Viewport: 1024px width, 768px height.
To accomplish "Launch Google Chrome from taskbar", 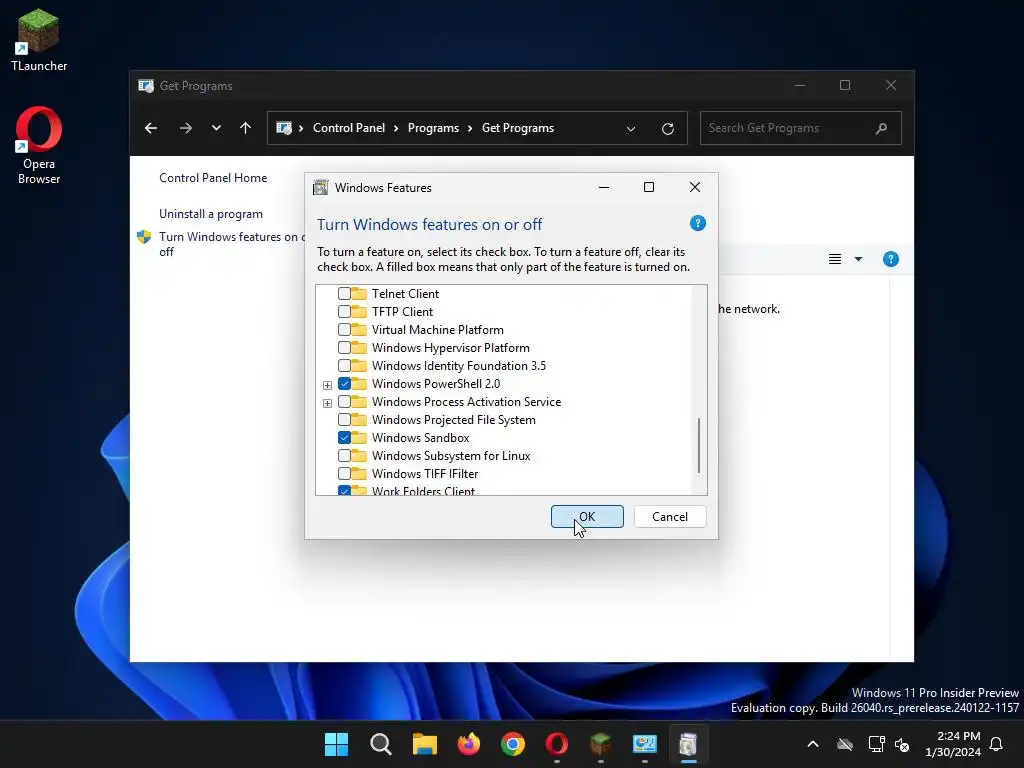I will [x=513, y=744].
